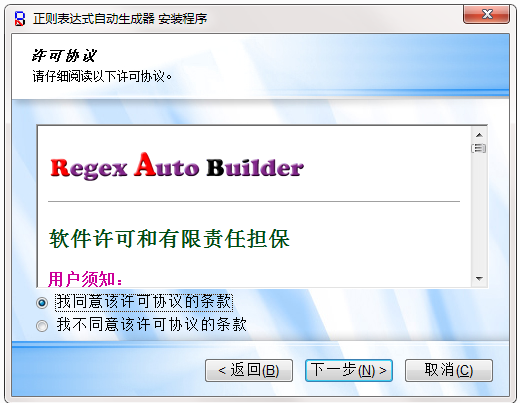Screen dimensions: 520x403
Task: Select 我不同意该许可协议的条款 radio button
Action: coord(42,326)
